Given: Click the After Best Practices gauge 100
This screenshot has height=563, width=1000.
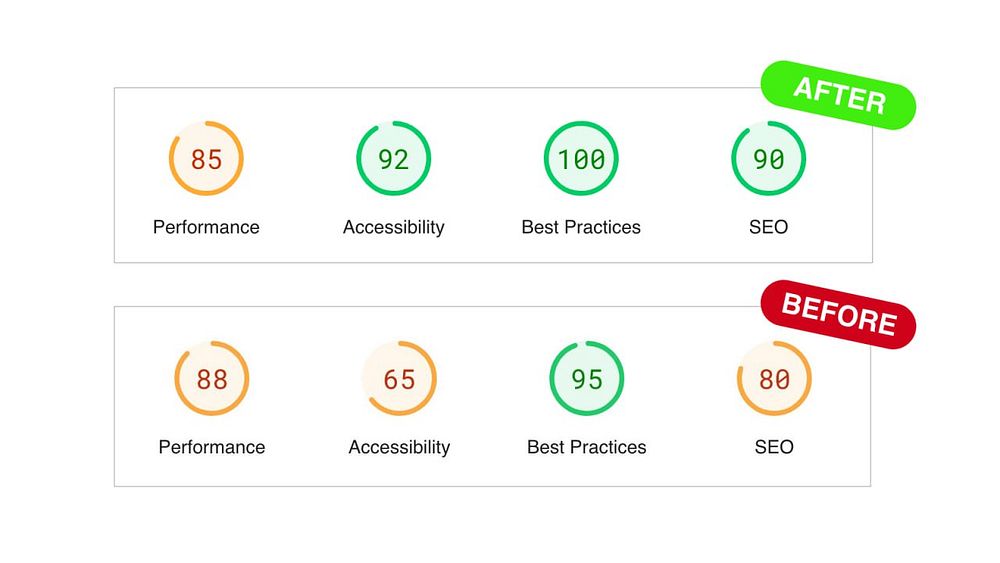Looking at the screenshot, I should pyautogui.click(x=581, y=158).
